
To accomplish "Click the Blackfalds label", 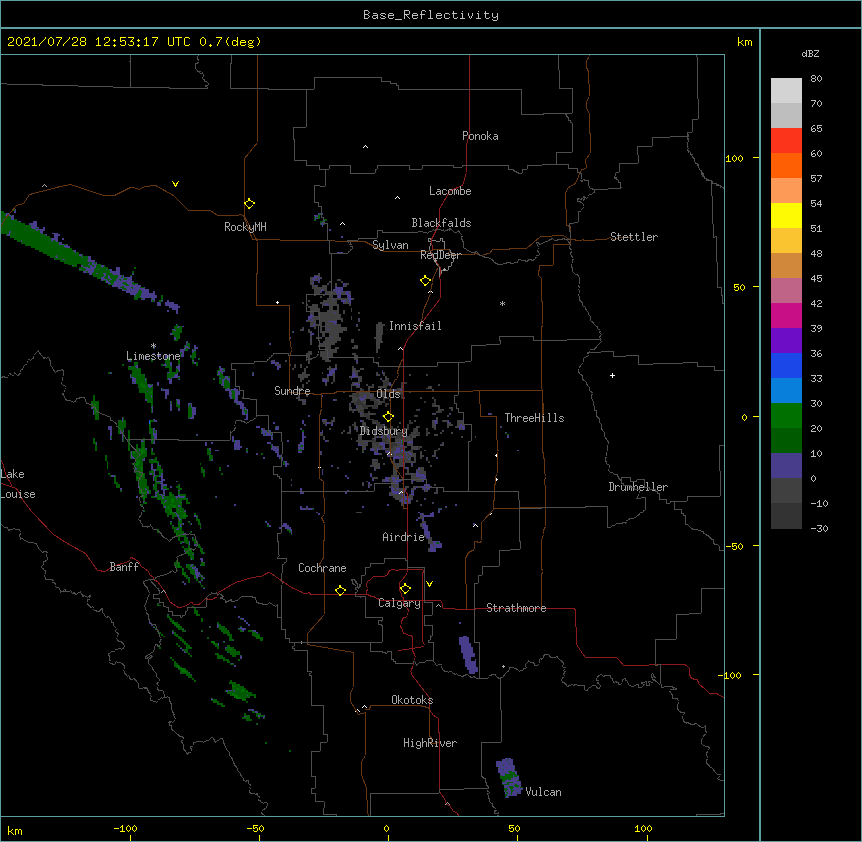I will click(441, 223).
